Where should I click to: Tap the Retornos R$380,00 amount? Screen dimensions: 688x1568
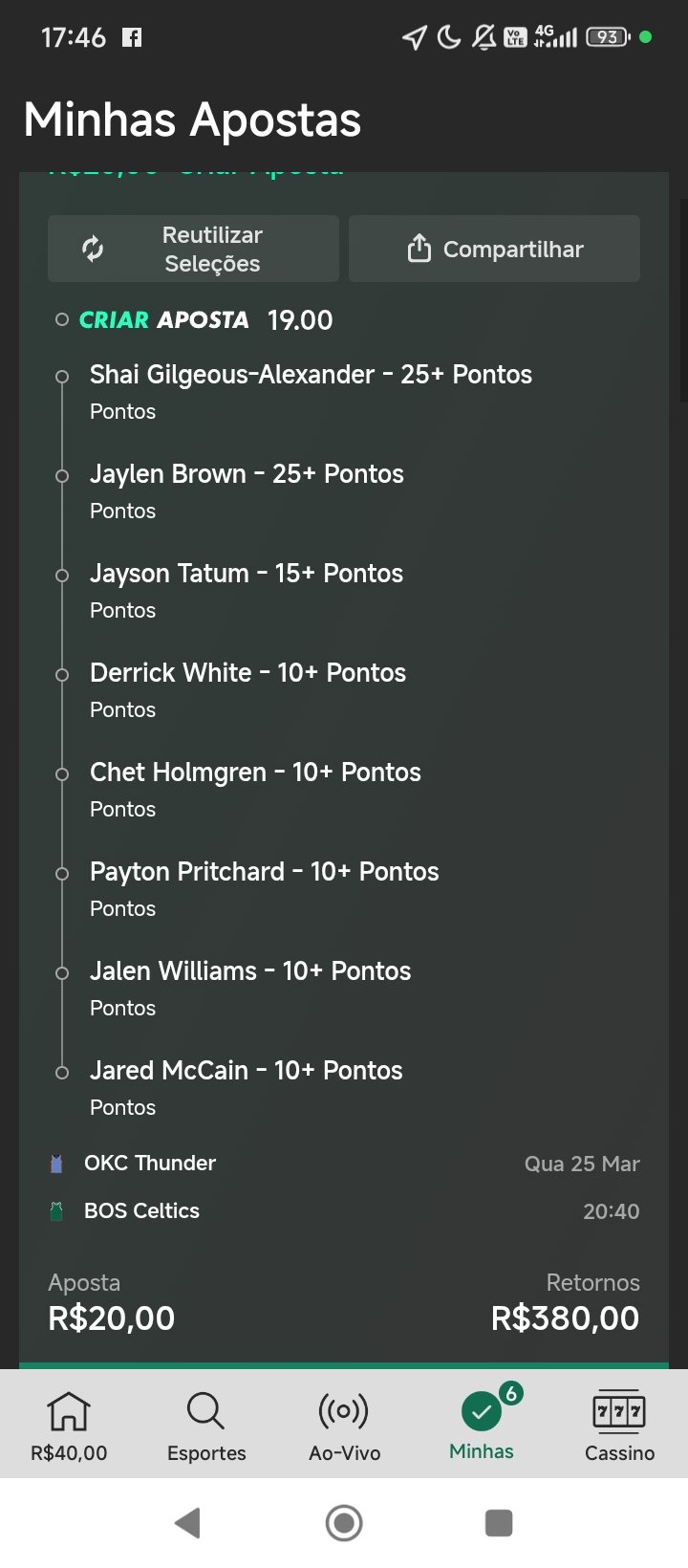565,1318
